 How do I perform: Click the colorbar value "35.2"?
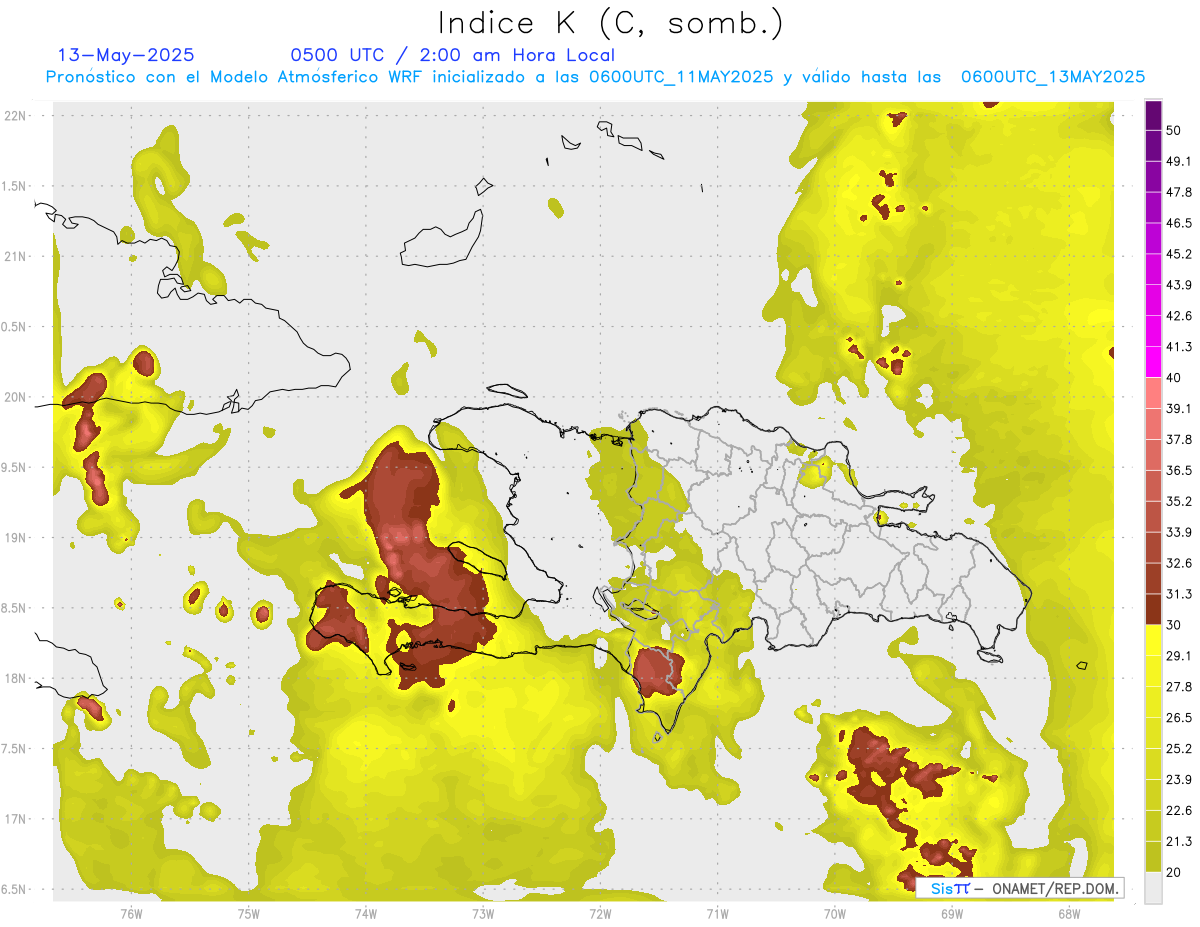(x=1180, y=501)
